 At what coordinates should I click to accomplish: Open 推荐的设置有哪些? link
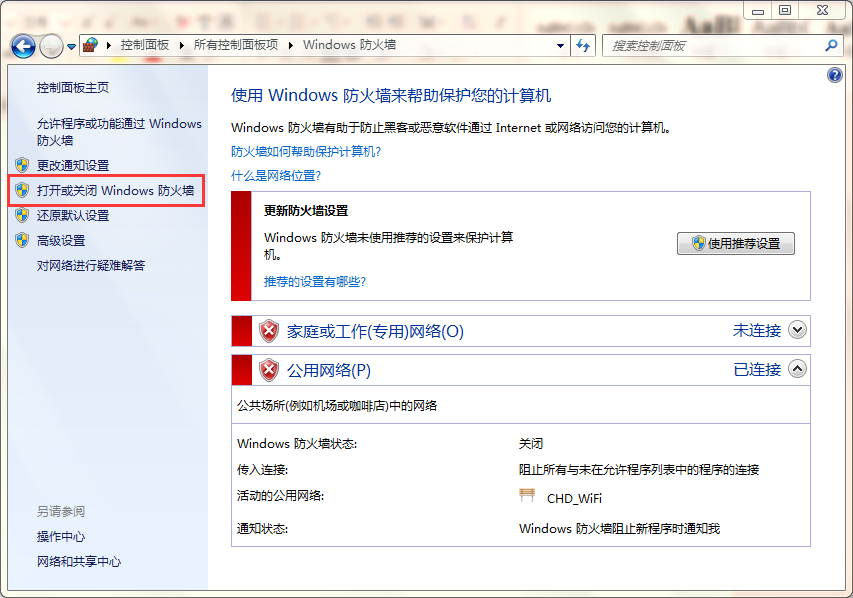tap(315, 282)
